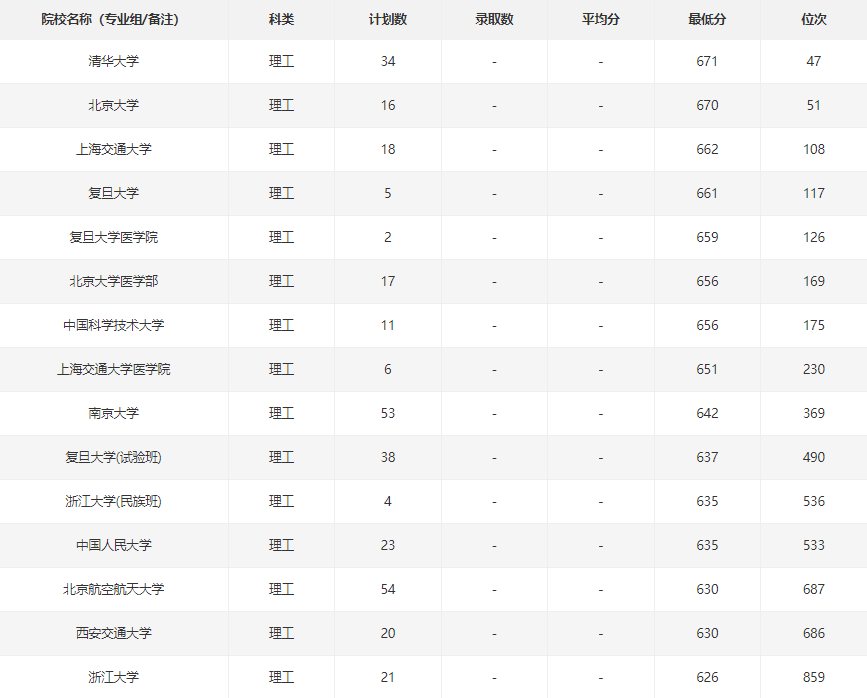Click rank value 175

(814, 325)
